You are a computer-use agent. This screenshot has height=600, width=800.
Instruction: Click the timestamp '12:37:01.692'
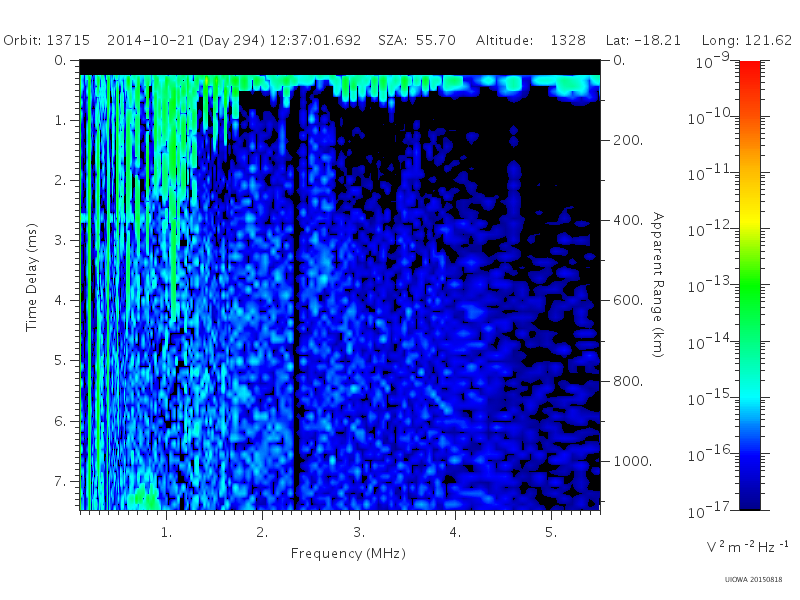click(x=315, y=40)
